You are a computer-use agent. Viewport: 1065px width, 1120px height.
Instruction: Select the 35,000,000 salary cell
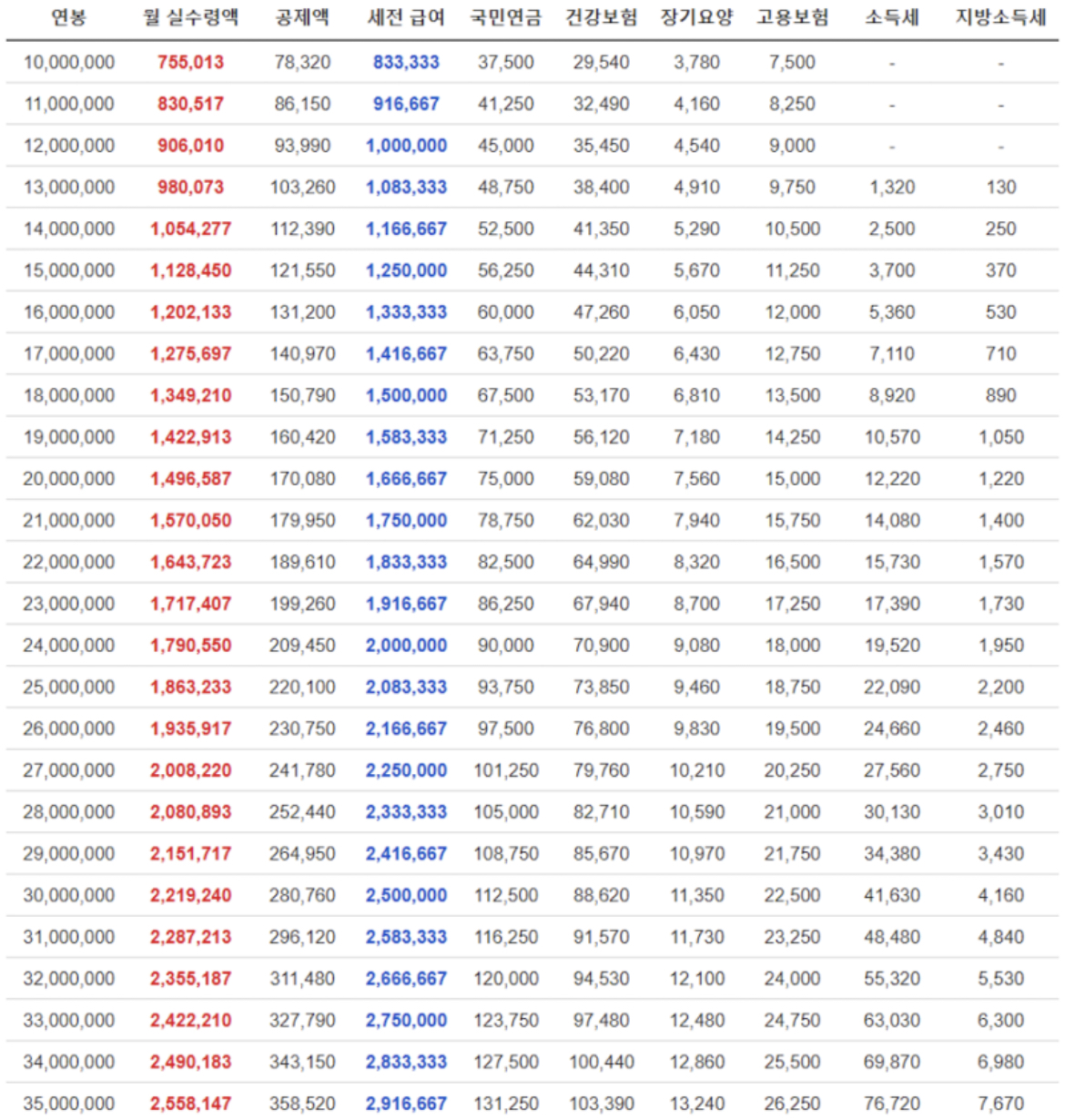point(69,1105)
